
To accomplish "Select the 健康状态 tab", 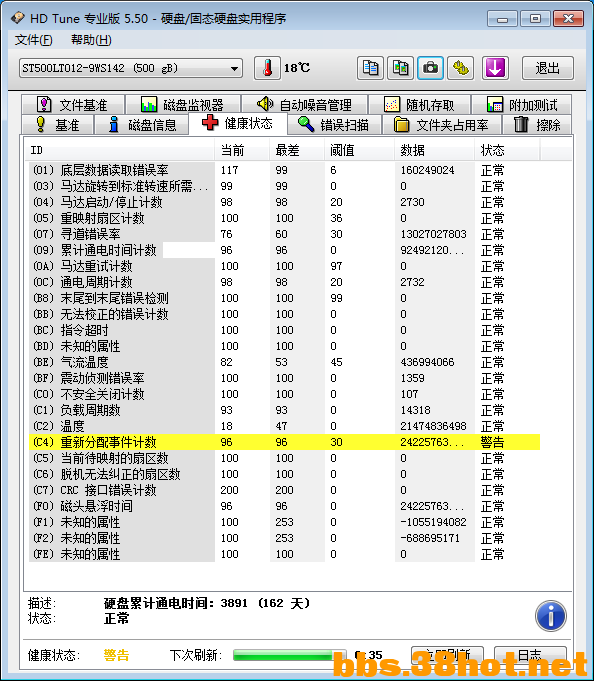I will [238, 124].
